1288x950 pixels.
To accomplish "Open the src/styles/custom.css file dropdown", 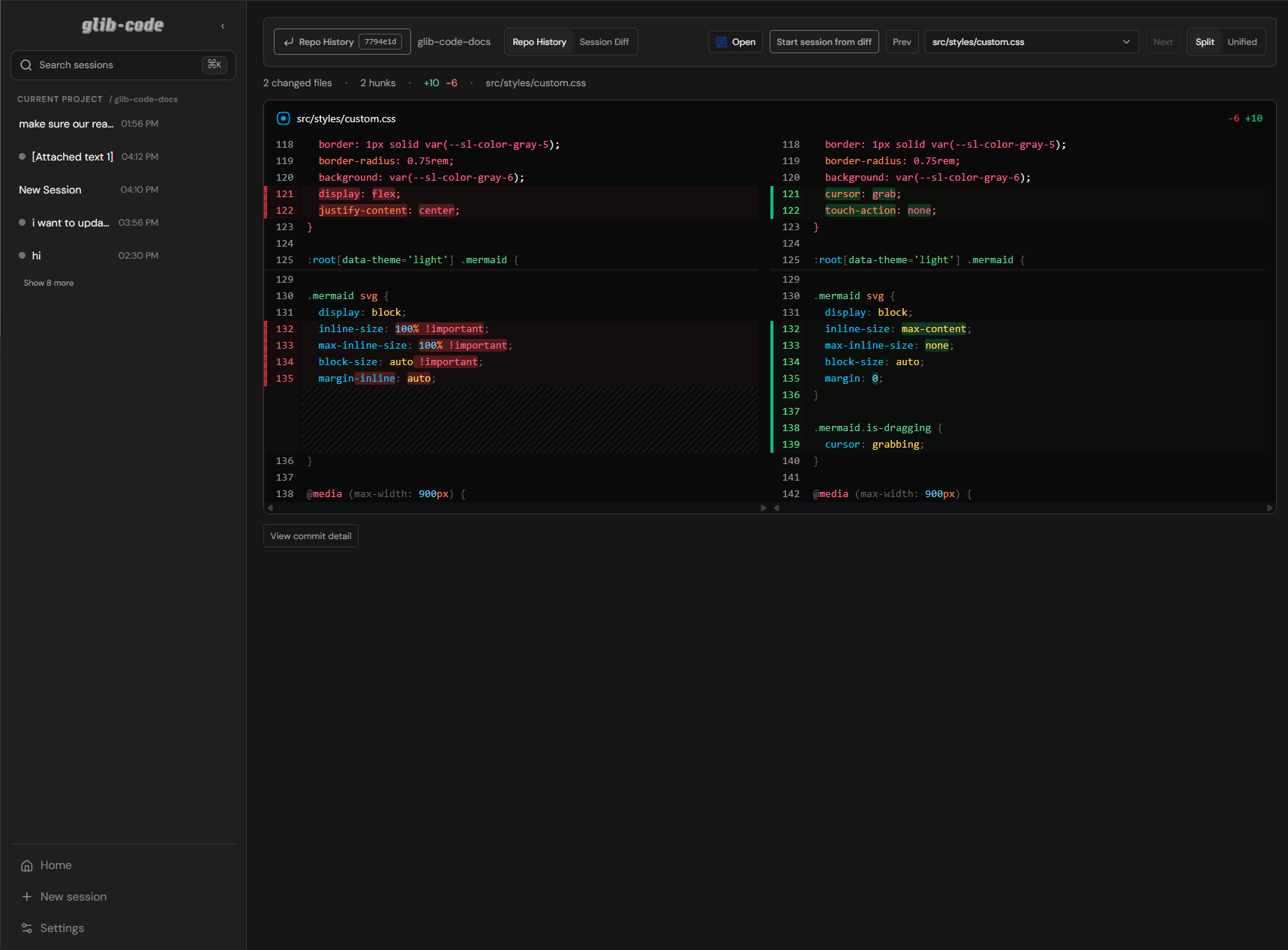I will (x=1031, y=42).
